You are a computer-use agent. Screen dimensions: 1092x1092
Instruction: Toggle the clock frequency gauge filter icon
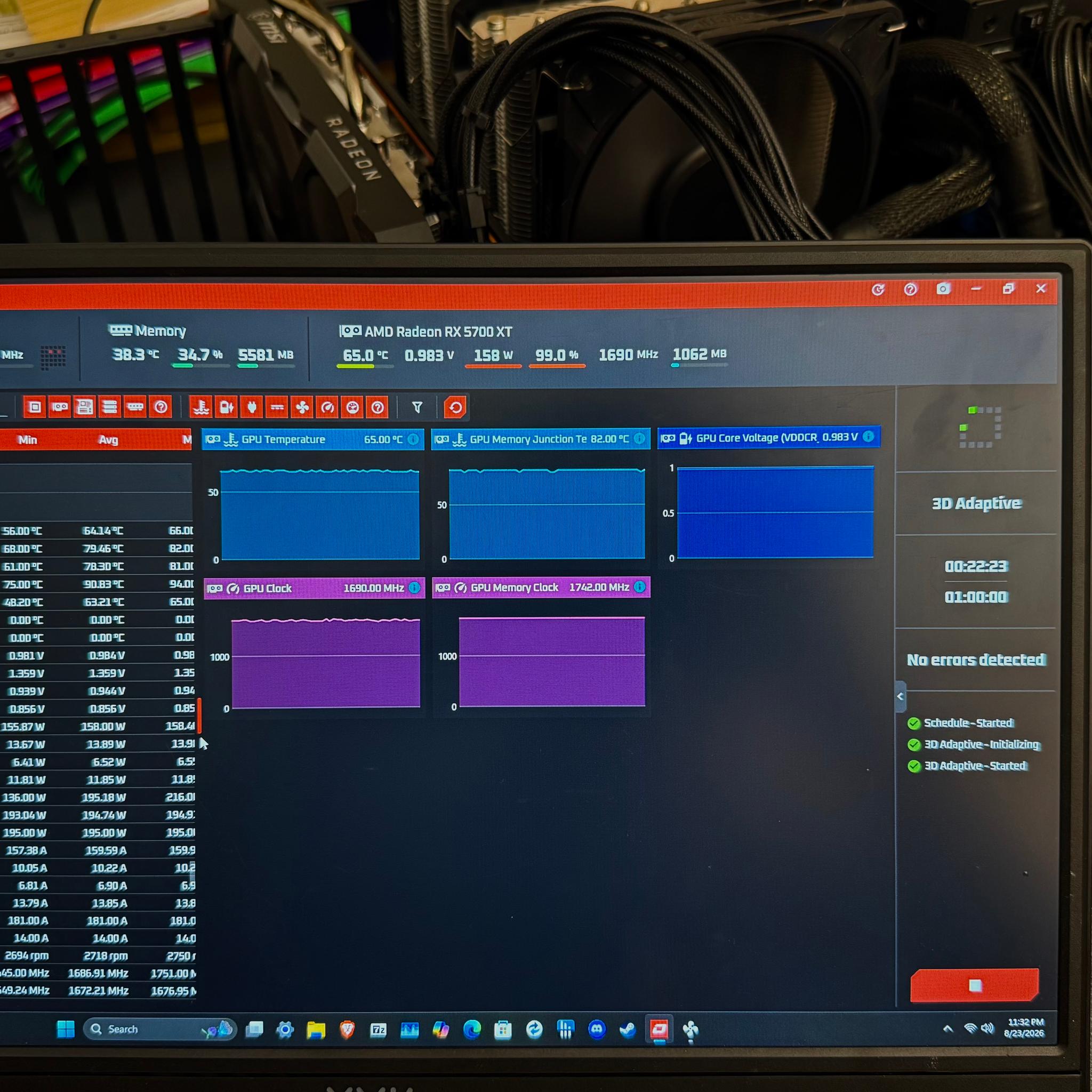[327, 407]
